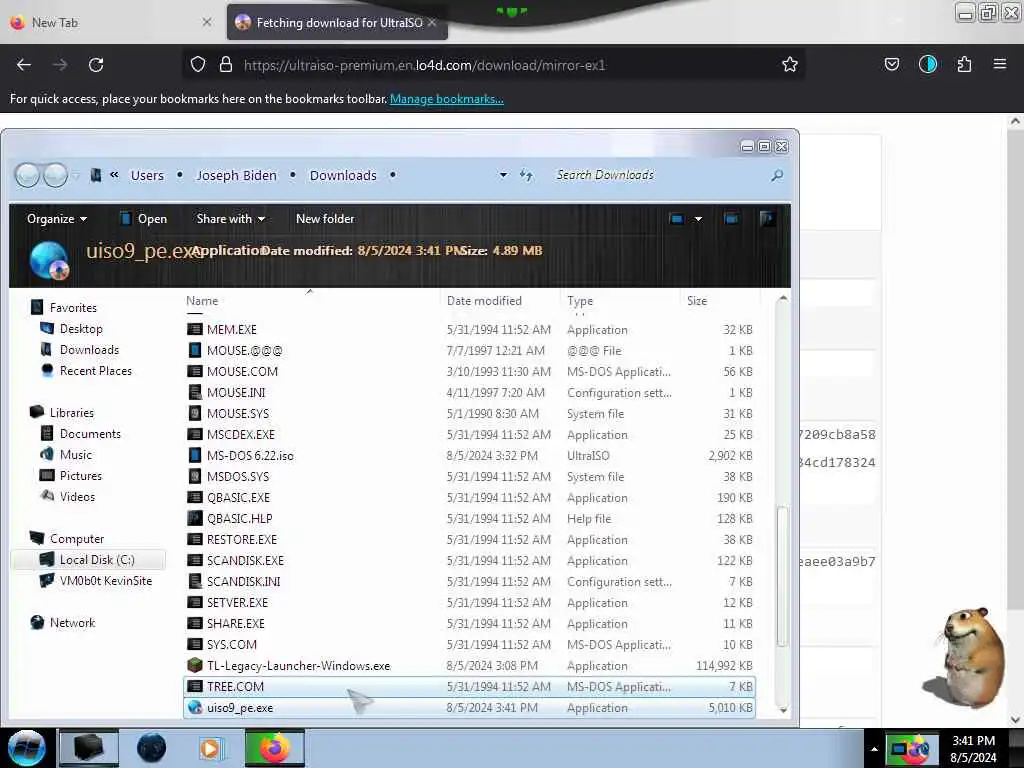Viewport: 1024px width, 768px height.
Task: Open the Manage bookmarks link
Action: pyautogui.click(x=447, y=99)
